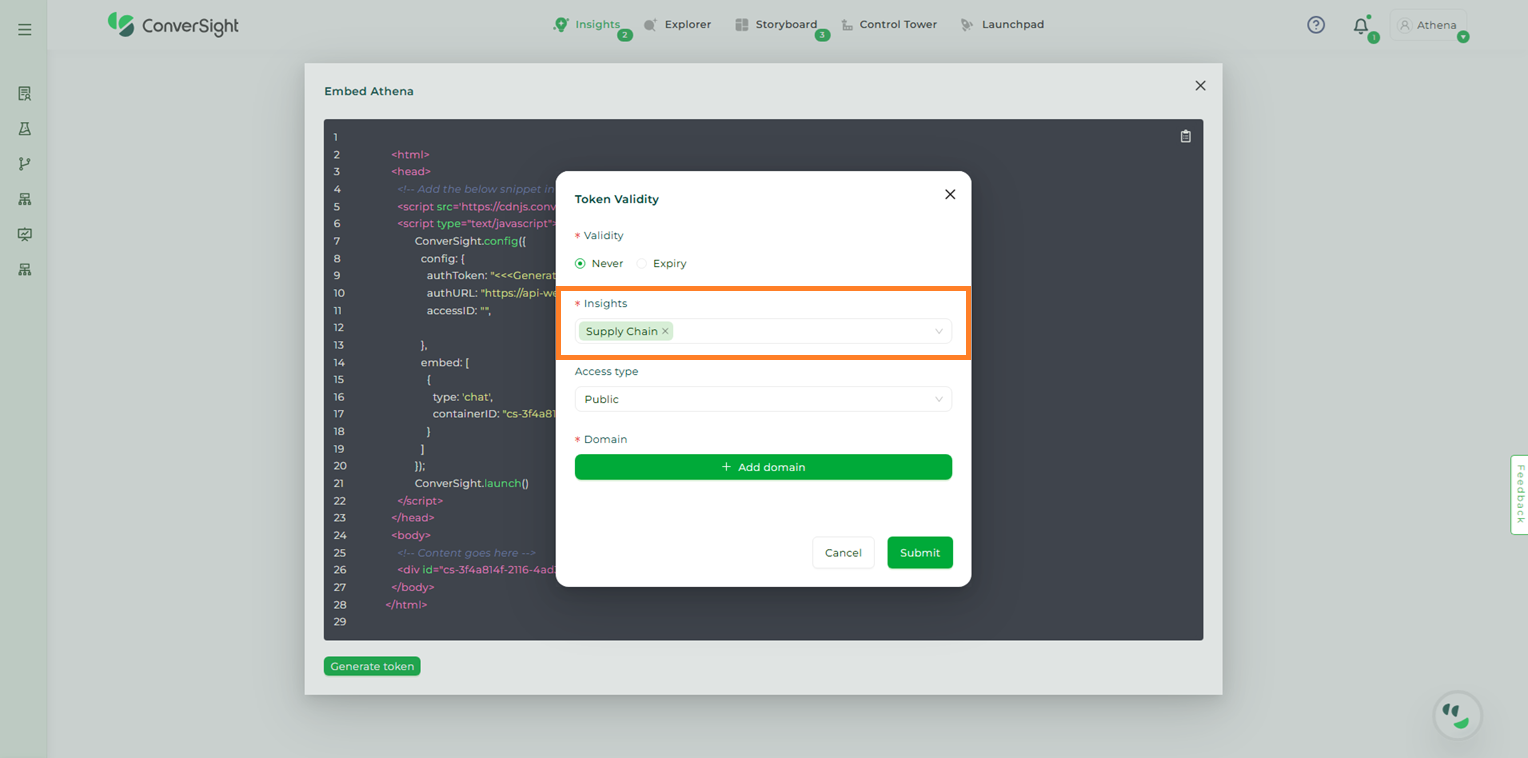The image size is (1528, 758).
Task: Open the notifications bell icon
Action: pyautogui.click(x=1361, y=26)
